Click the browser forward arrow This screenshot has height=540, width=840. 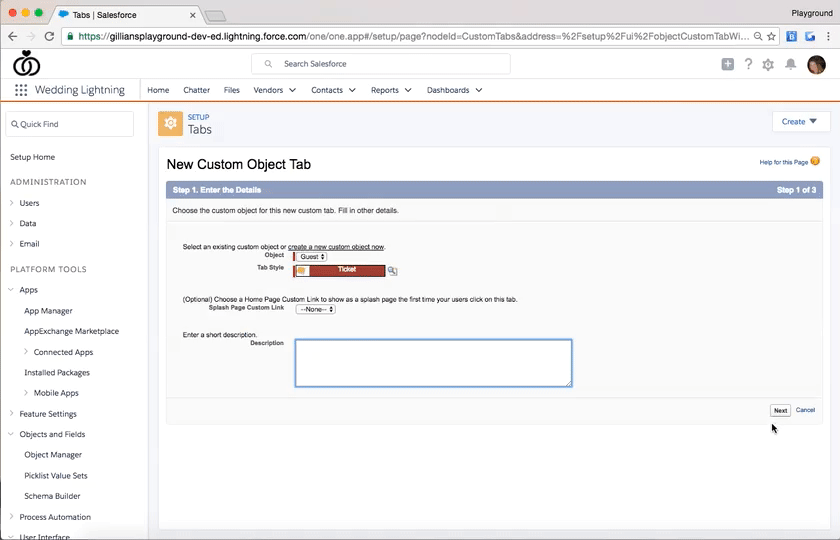point(31,36)
